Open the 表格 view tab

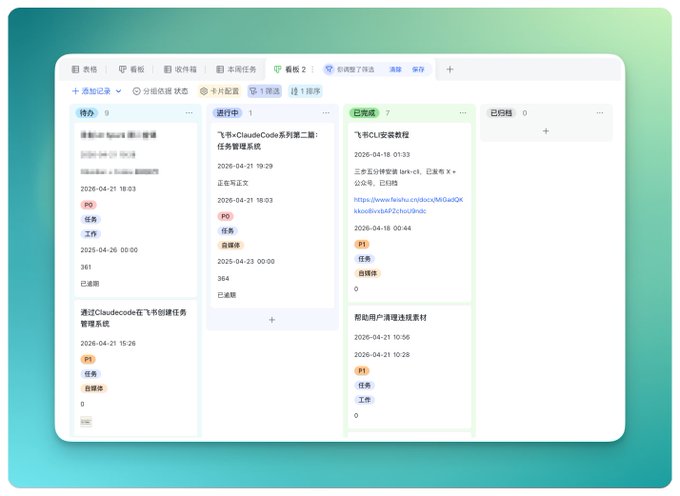[x=84, y=69]
